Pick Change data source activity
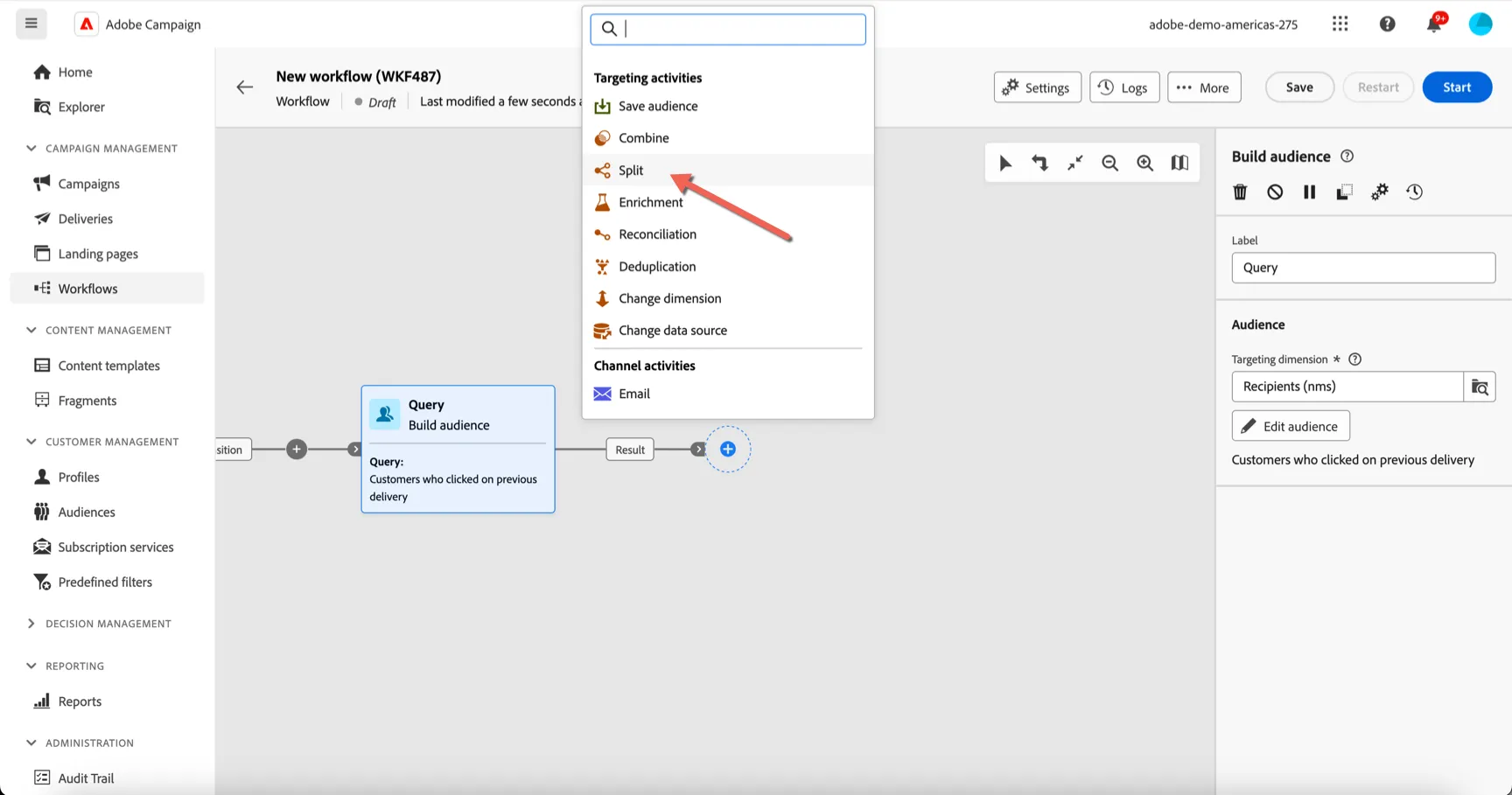The height and width of the screenshot is (795, 1512). click(x=728, y=330)
